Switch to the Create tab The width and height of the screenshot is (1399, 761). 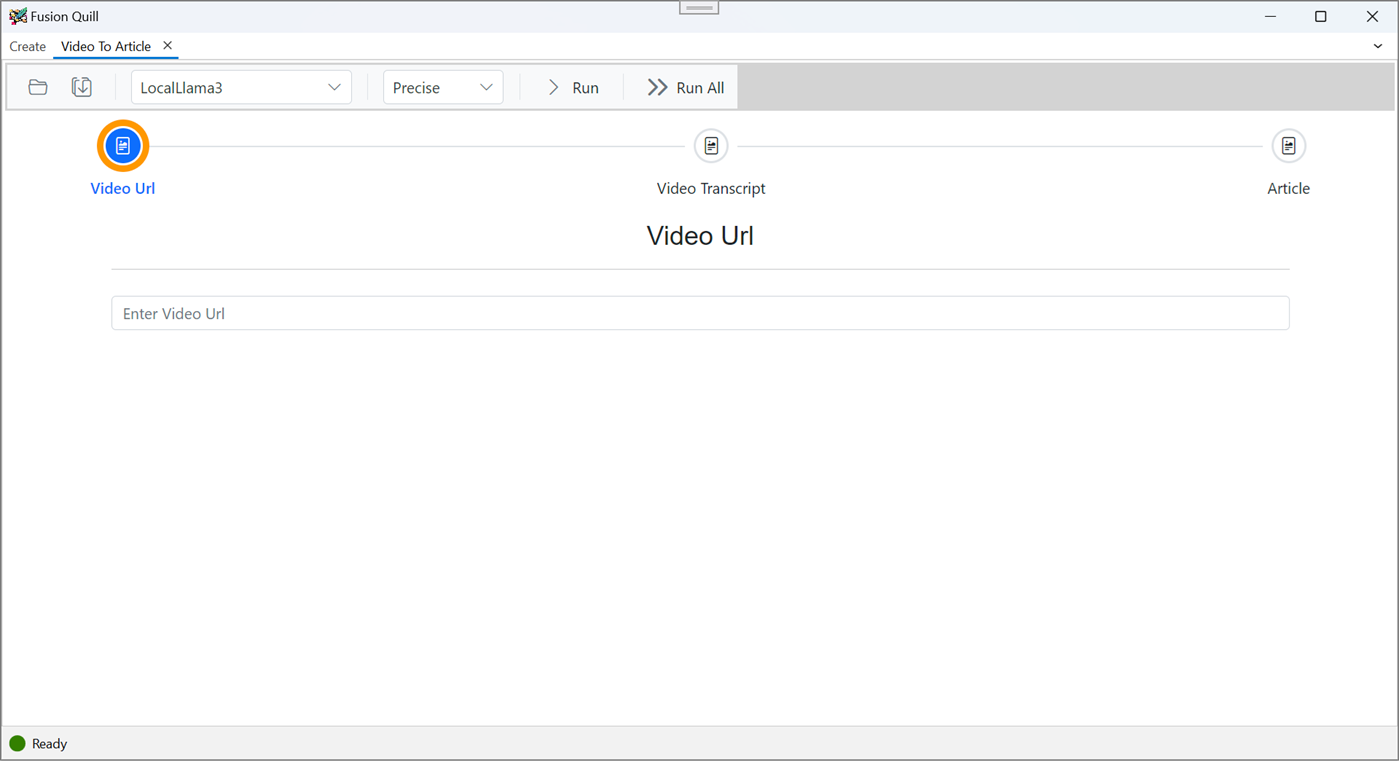[x=27, y=46]
